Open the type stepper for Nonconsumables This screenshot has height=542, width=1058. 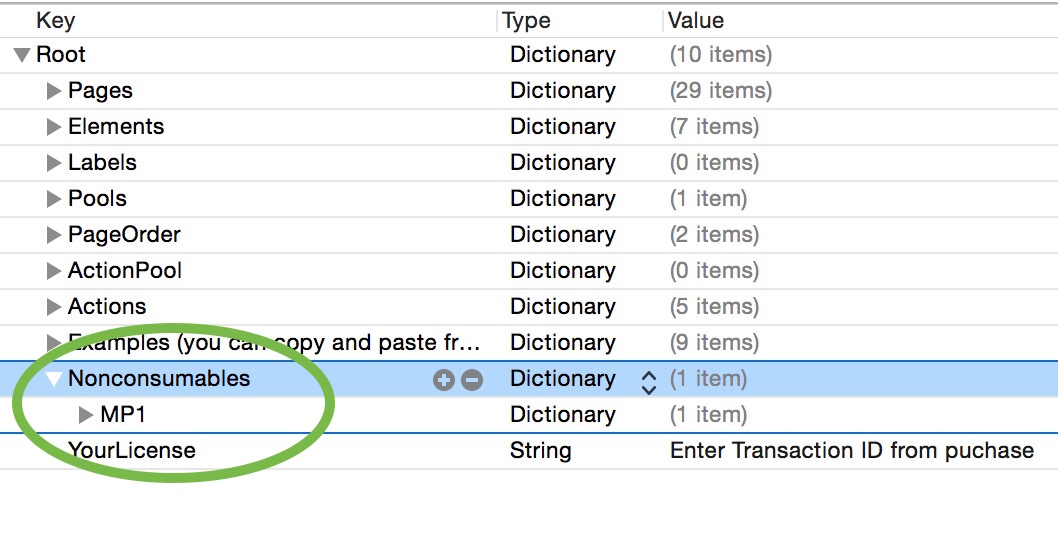[648, 381]
